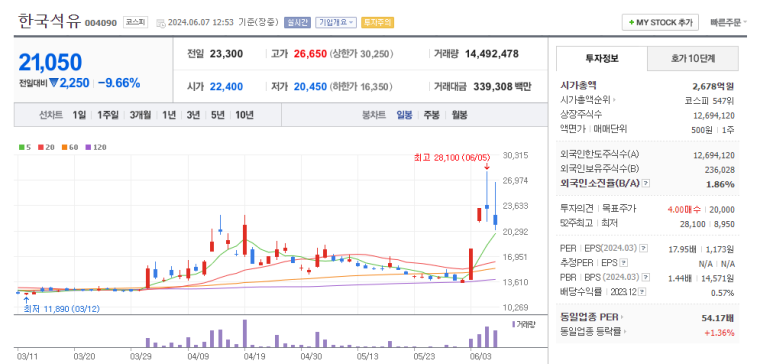Select the 일봉 daily candle chart
This screenshot has width=773, height=364.
tap(405, 115)
